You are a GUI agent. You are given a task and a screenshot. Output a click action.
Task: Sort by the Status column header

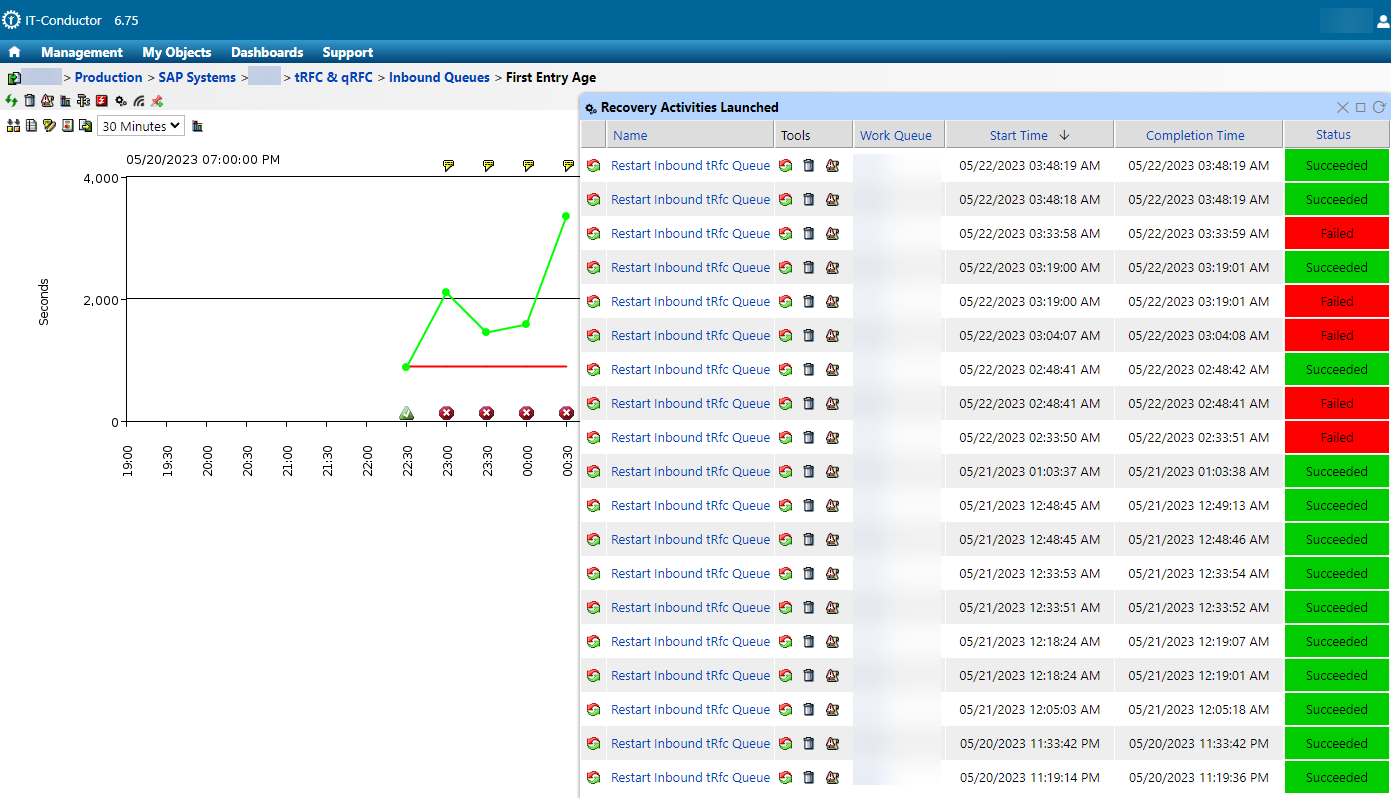pyautogui.click(x=1333, y=135)
